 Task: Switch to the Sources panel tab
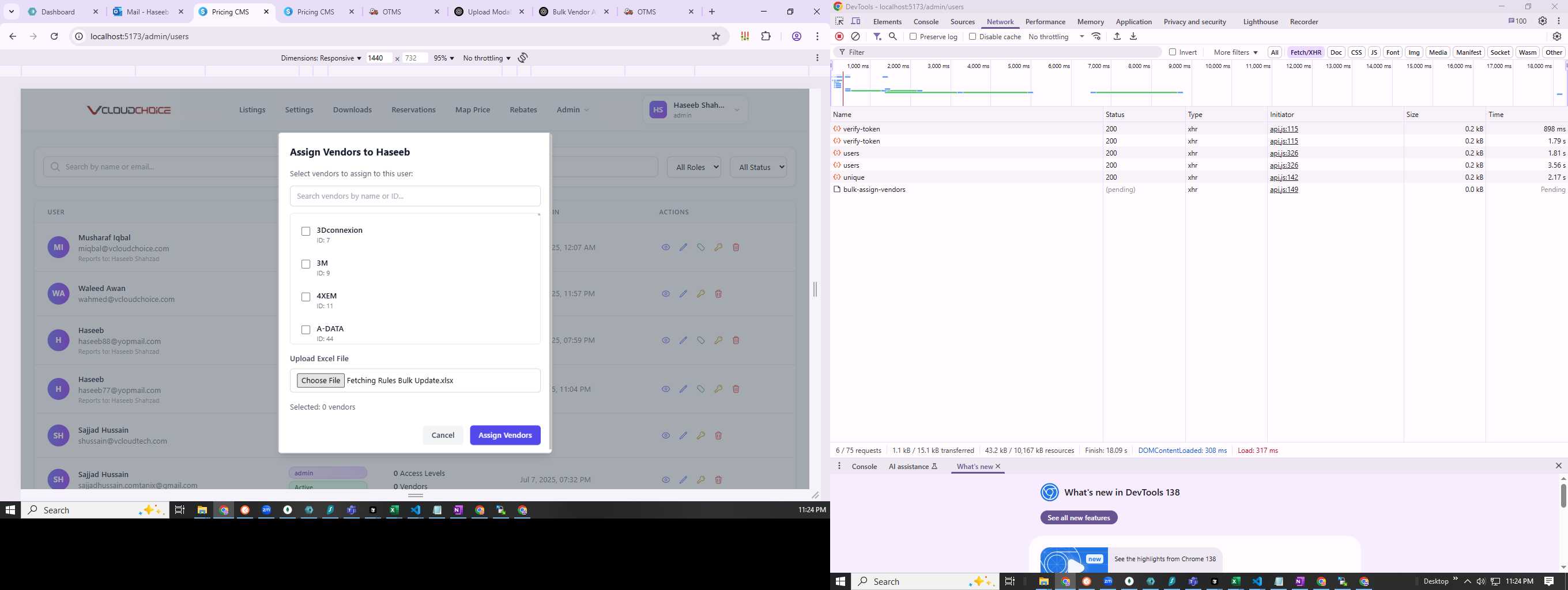coord(962,22)
